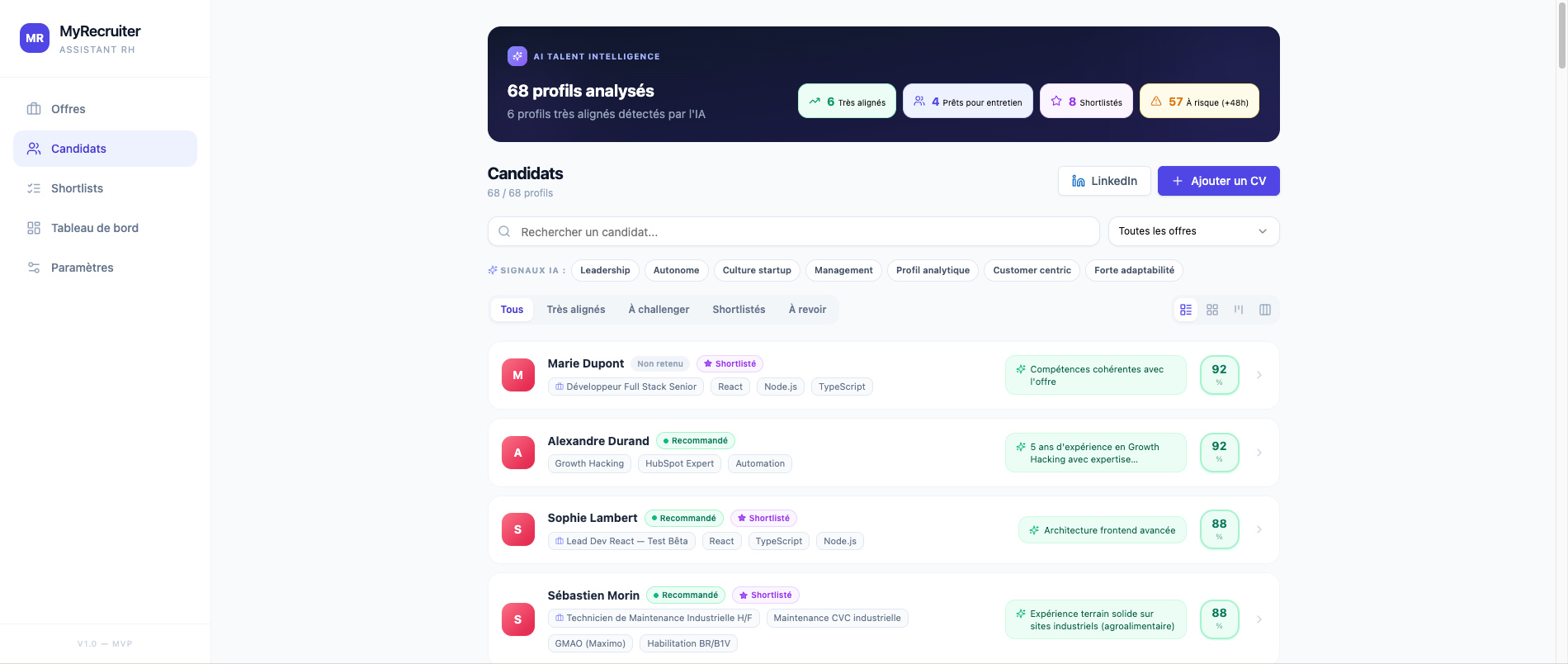1568x664 pixels.
Task: Click the Tableau de bord grid icon
Action: pyautogui.click(x=34, y=228)
